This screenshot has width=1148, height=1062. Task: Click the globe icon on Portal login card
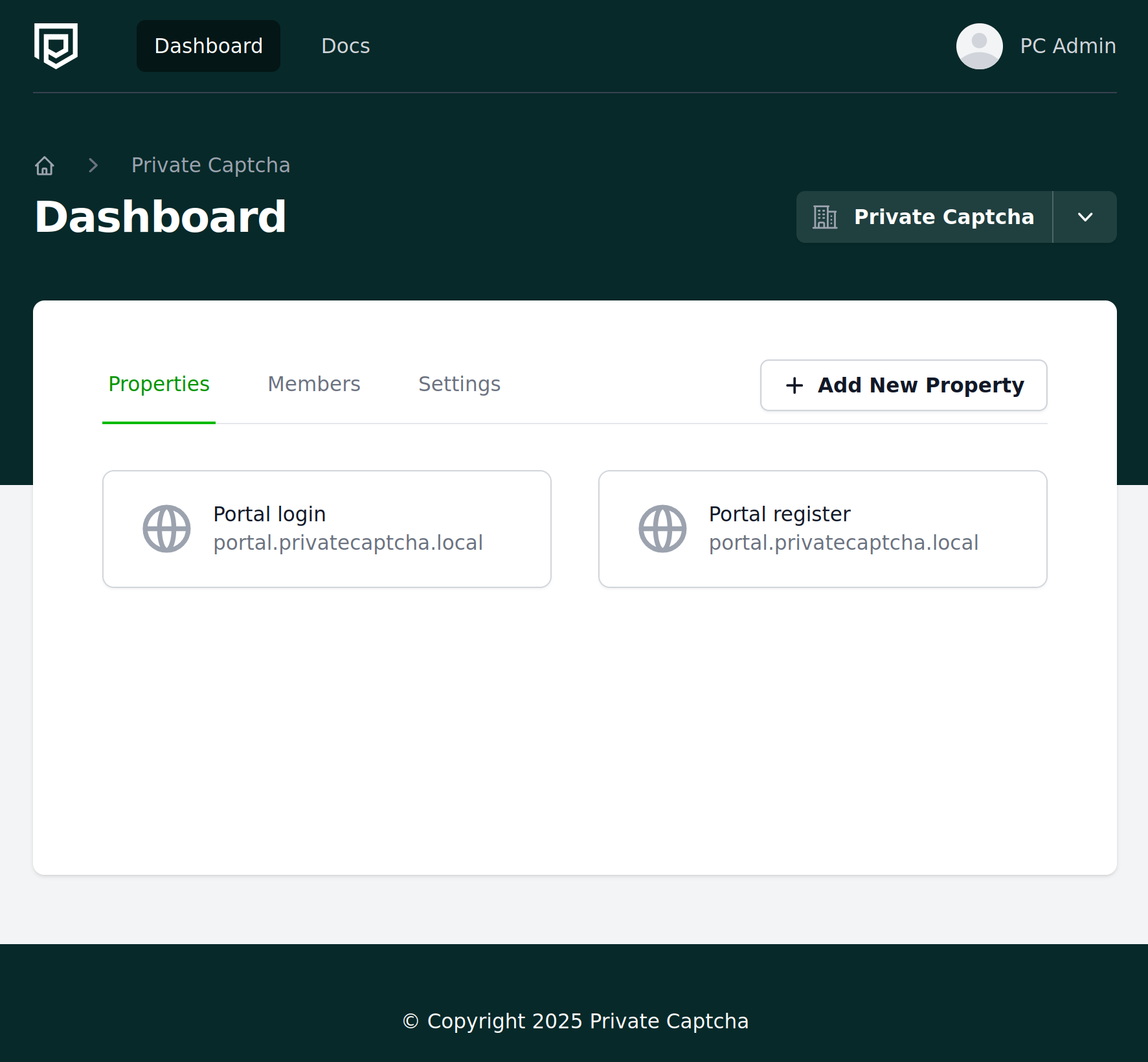pos(166,529)
